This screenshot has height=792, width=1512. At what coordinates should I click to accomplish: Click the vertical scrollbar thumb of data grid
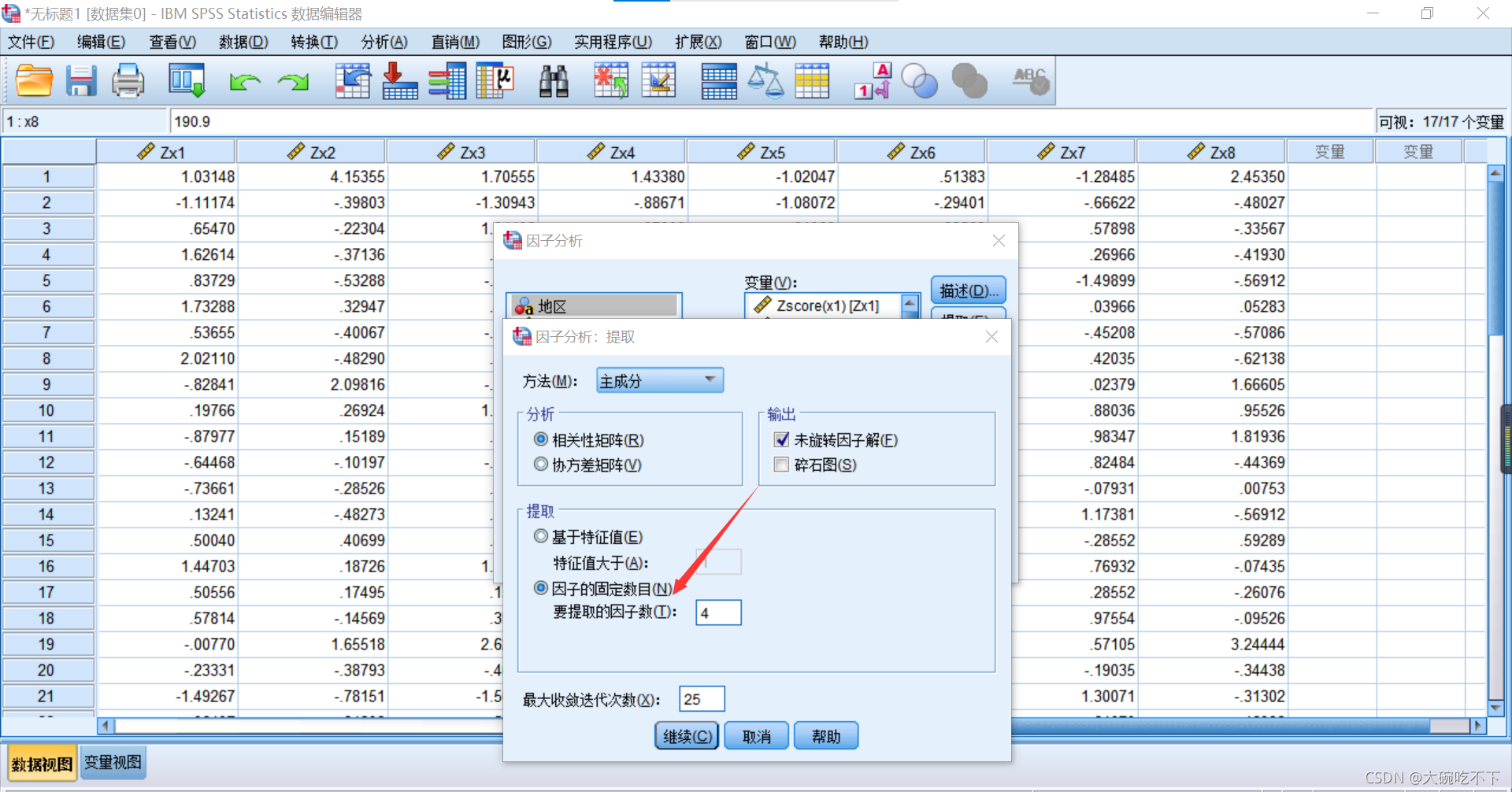1496,260
